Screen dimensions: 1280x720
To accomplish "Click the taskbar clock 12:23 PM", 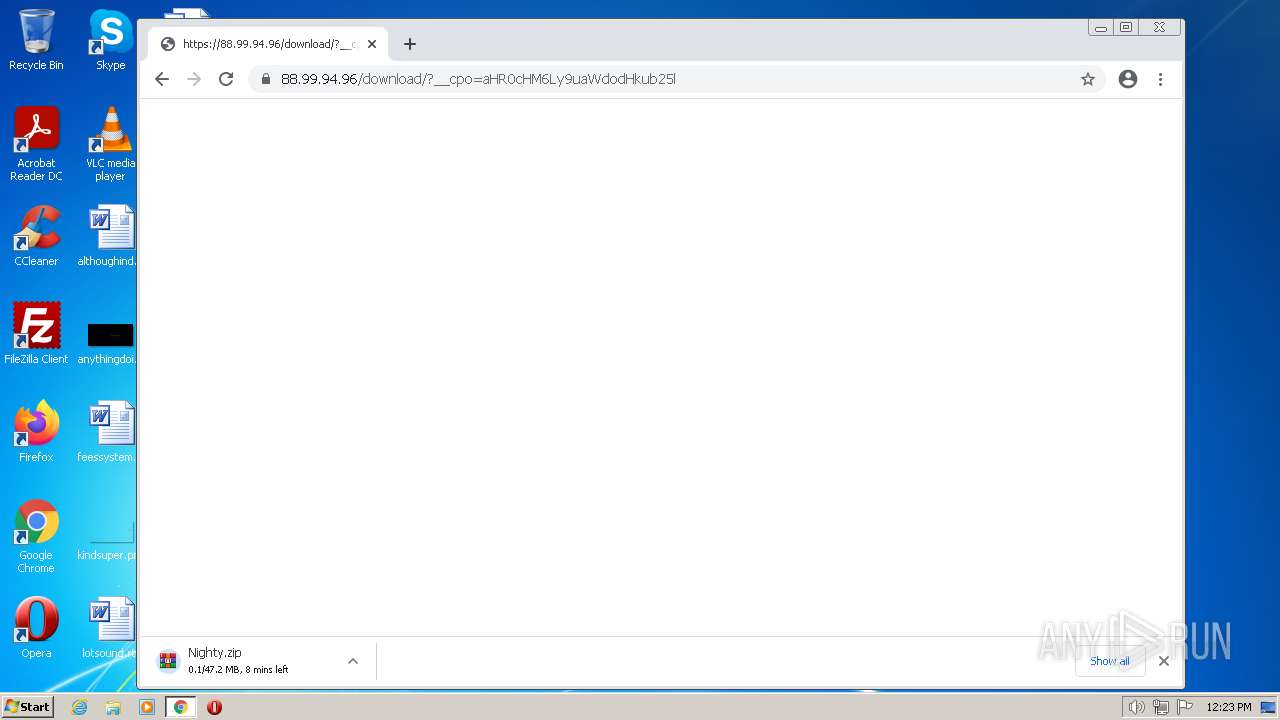I will pos(1228,707).
